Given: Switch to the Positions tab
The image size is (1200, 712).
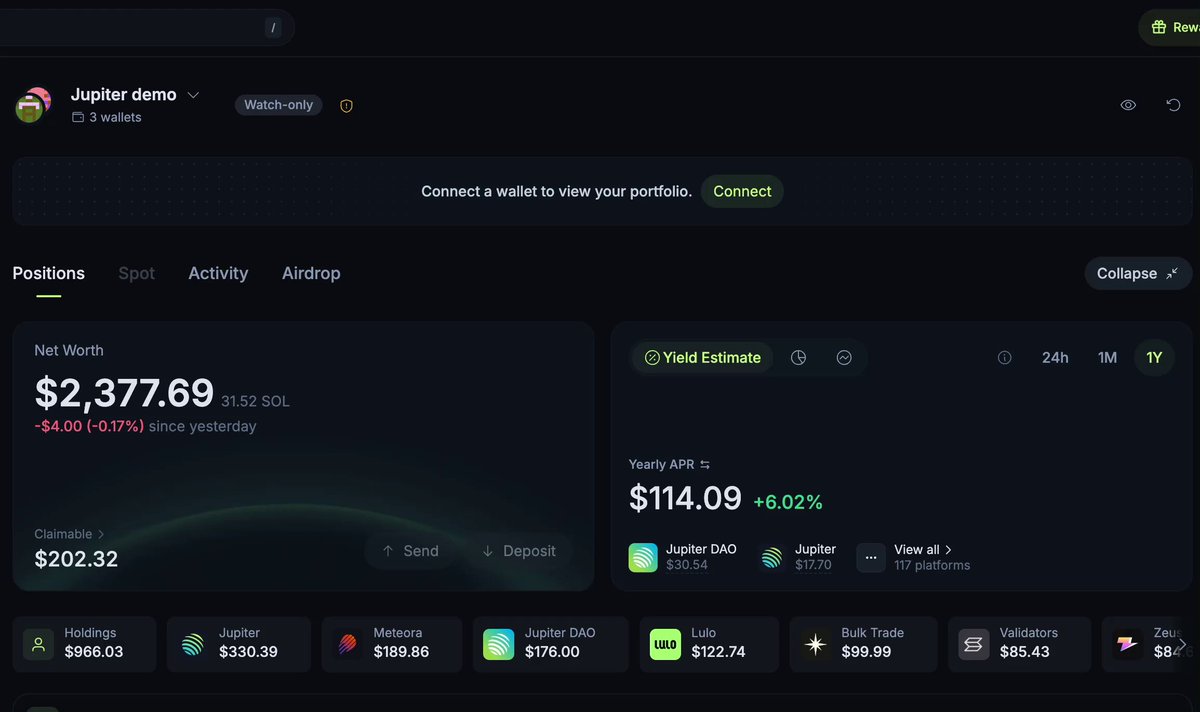Looking at the screenshot, I should [49, 273].
